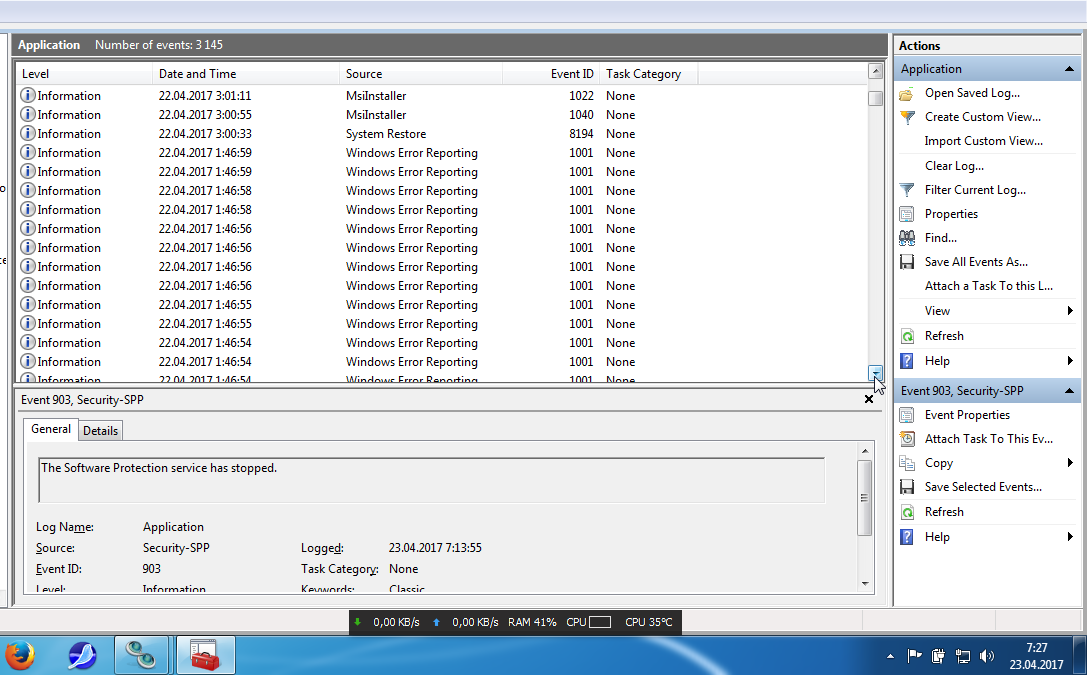Click the Action Center flag tray icon
Screen dimensions: 1087x675
click(914, 656)
